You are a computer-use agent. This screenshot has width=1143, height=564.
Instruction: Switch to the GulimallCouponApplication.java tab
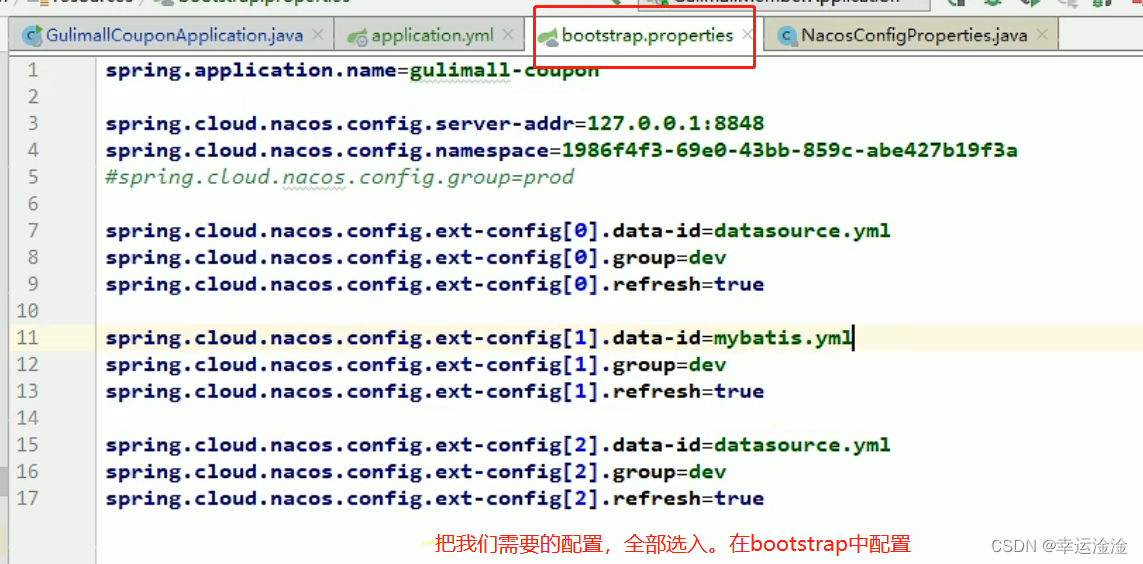[174, 36]
